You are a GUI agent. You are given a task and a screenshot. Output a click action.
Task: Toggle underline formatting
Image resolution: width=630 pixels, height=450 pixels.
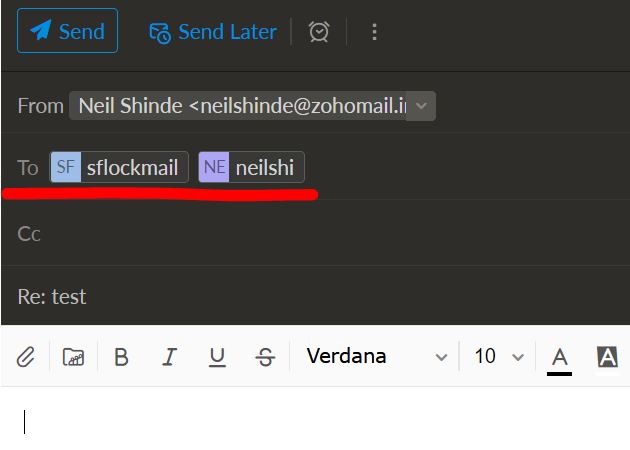217,357
